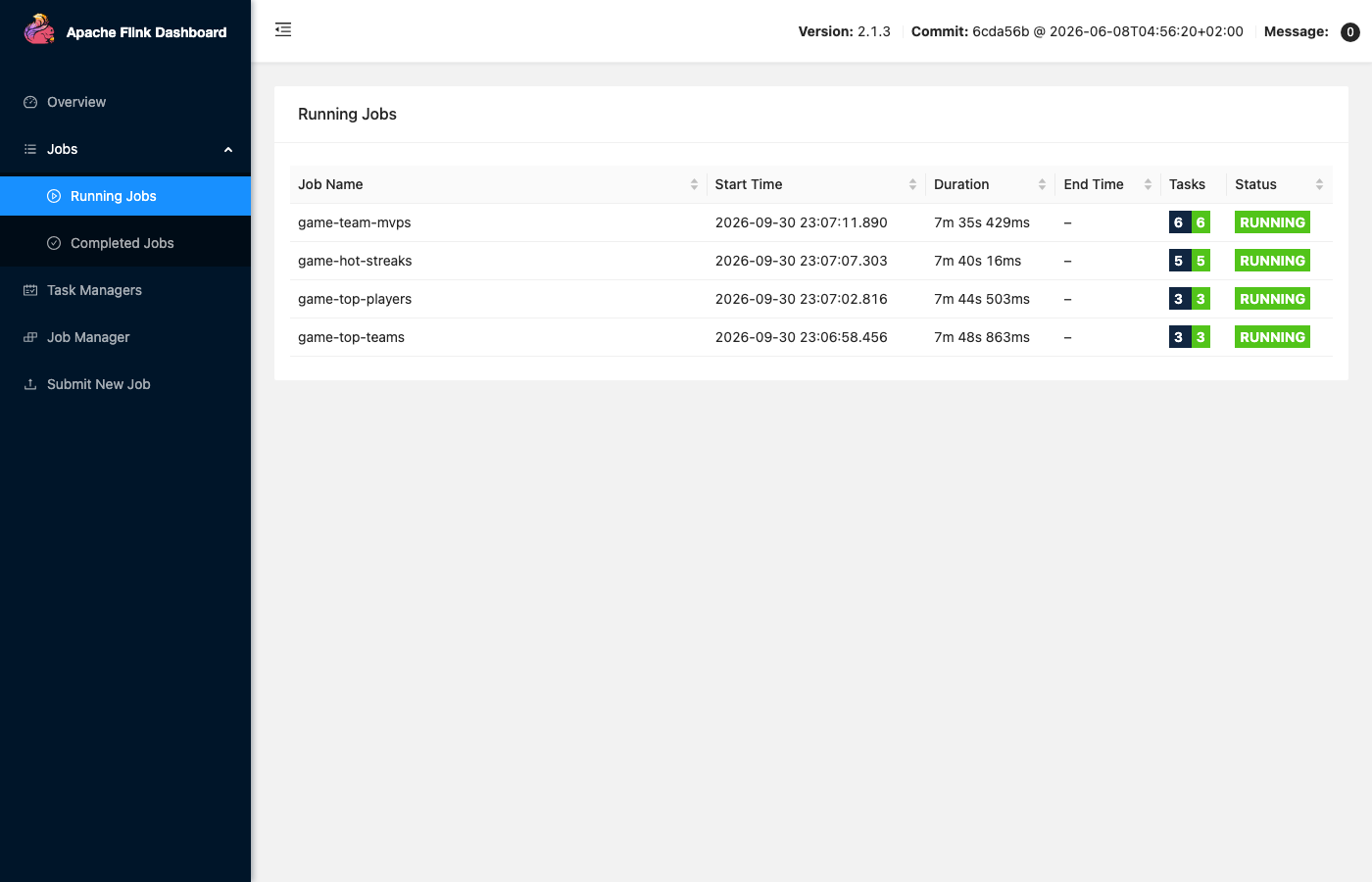
Task: Sort table using Duration sort arrows
Action: (1042, 184)
